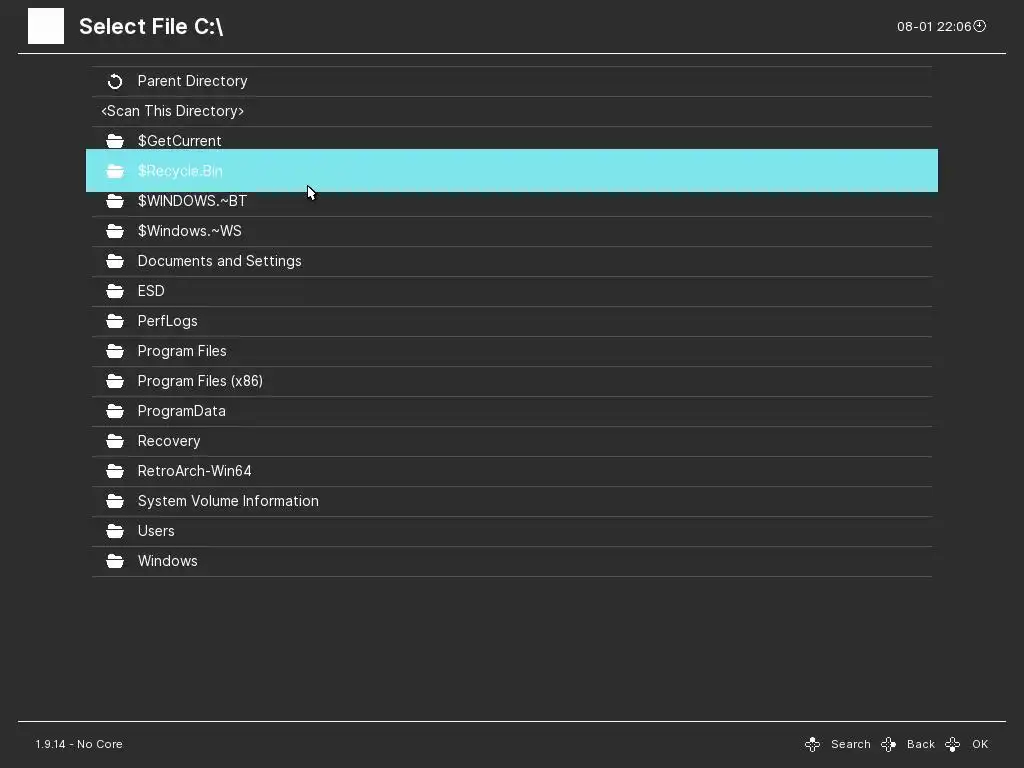Screen dimensions: 1024x768
Task: Click the folder icon next to ESD
Action: pyautogui.click(x=115, y=291)
